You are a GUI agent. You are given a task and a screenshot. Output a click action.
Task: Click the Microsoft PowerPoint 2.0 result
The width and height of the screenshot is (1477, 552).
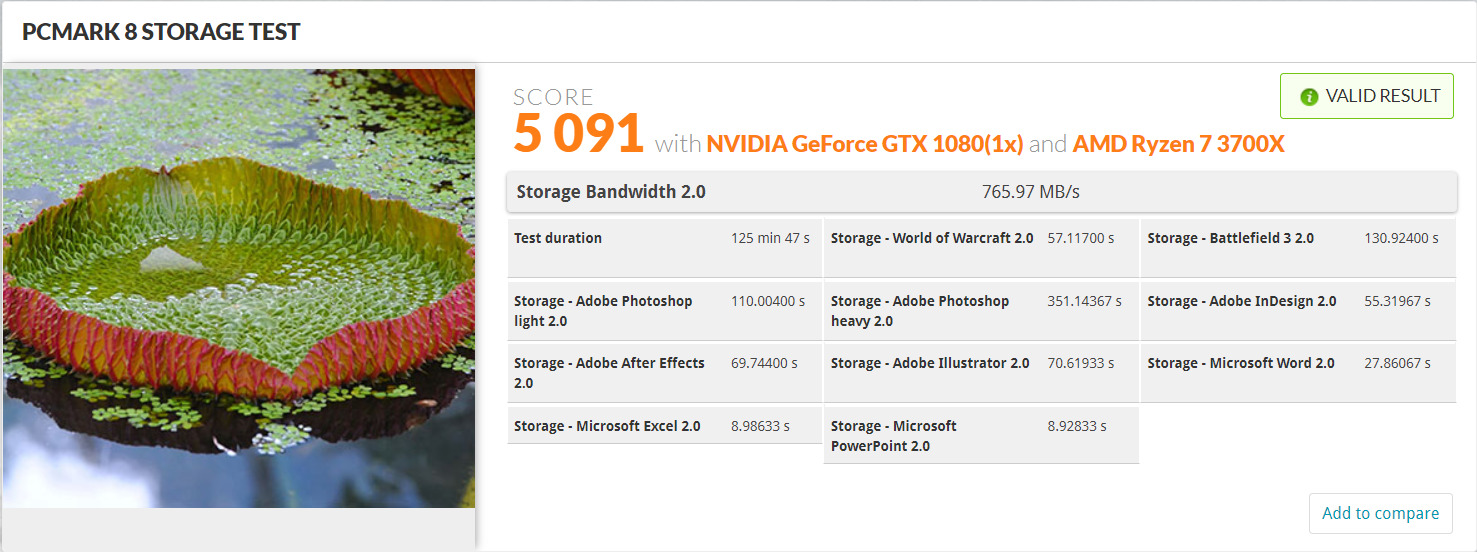click(980, 436)
